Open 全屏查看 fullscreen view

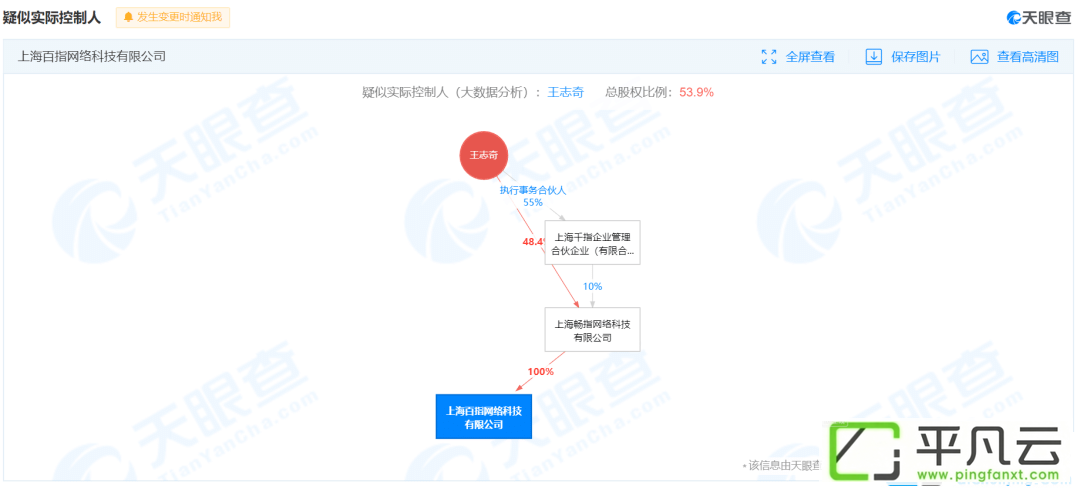pos(810,57)
